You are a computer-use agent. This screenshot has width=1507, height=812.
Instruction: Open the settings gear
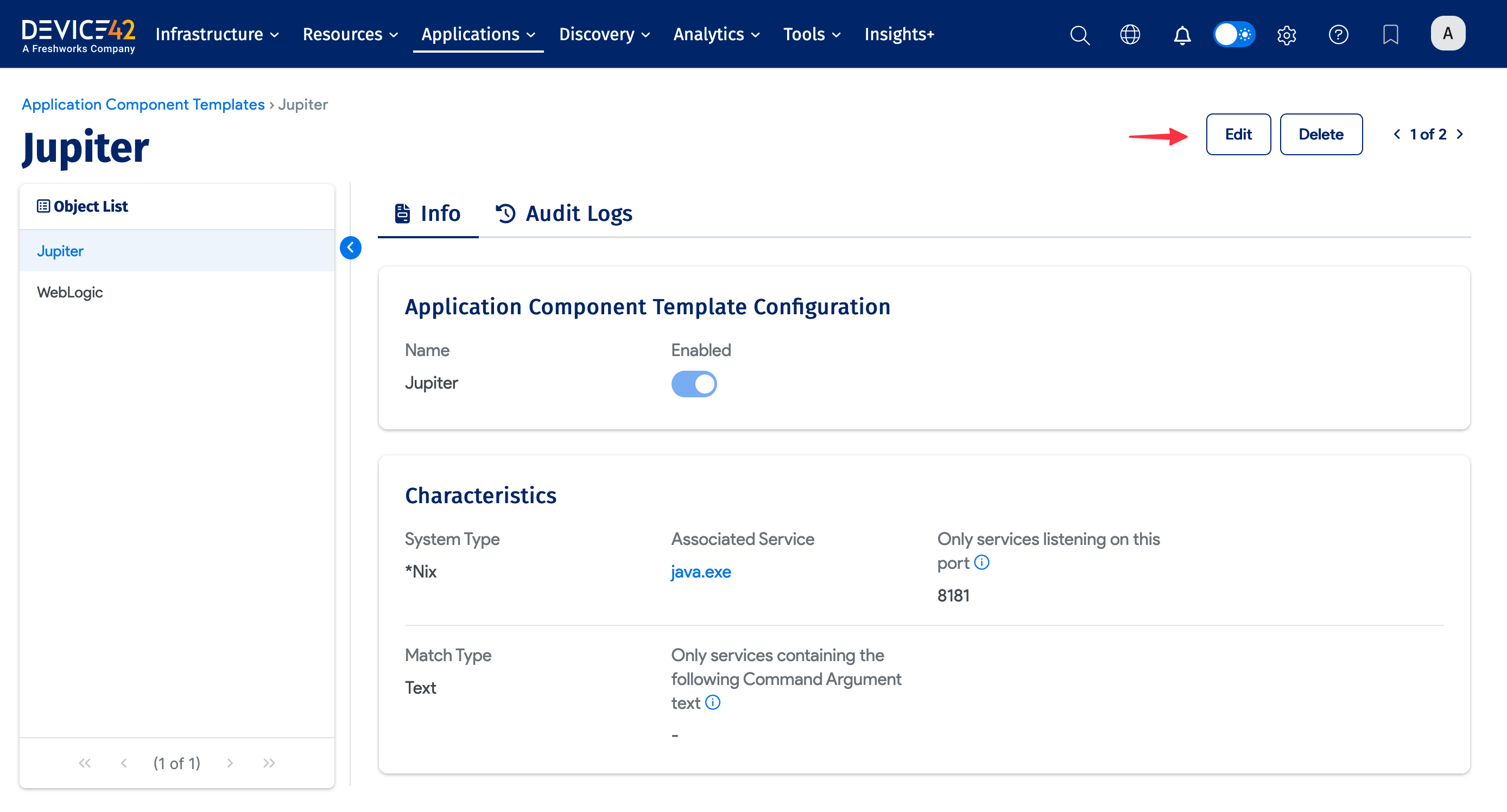click(1287, 35)
